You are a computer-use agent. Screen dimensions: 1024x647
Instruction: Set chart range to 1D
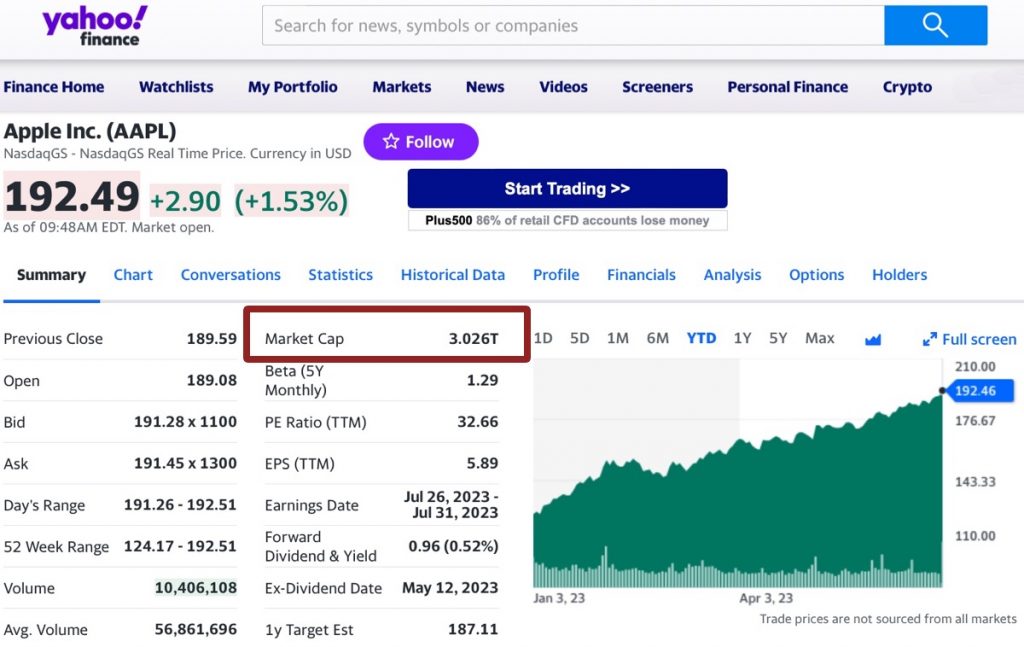coord(543,338)
